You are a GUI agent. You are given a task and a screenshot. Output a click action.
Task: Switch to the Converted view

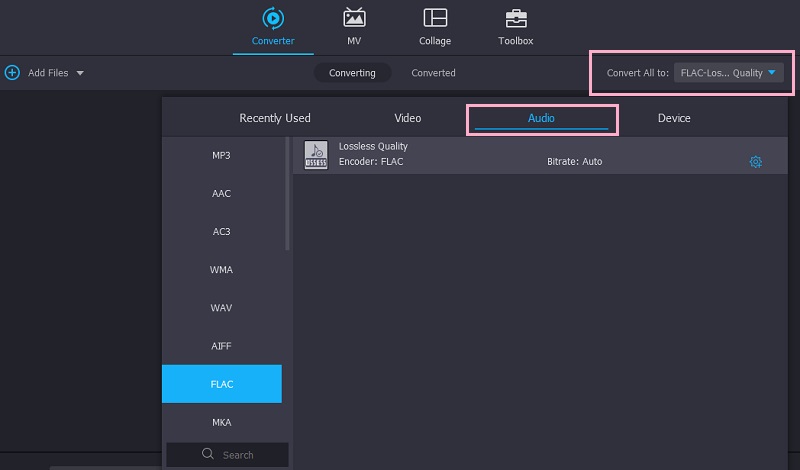point(433,73)
